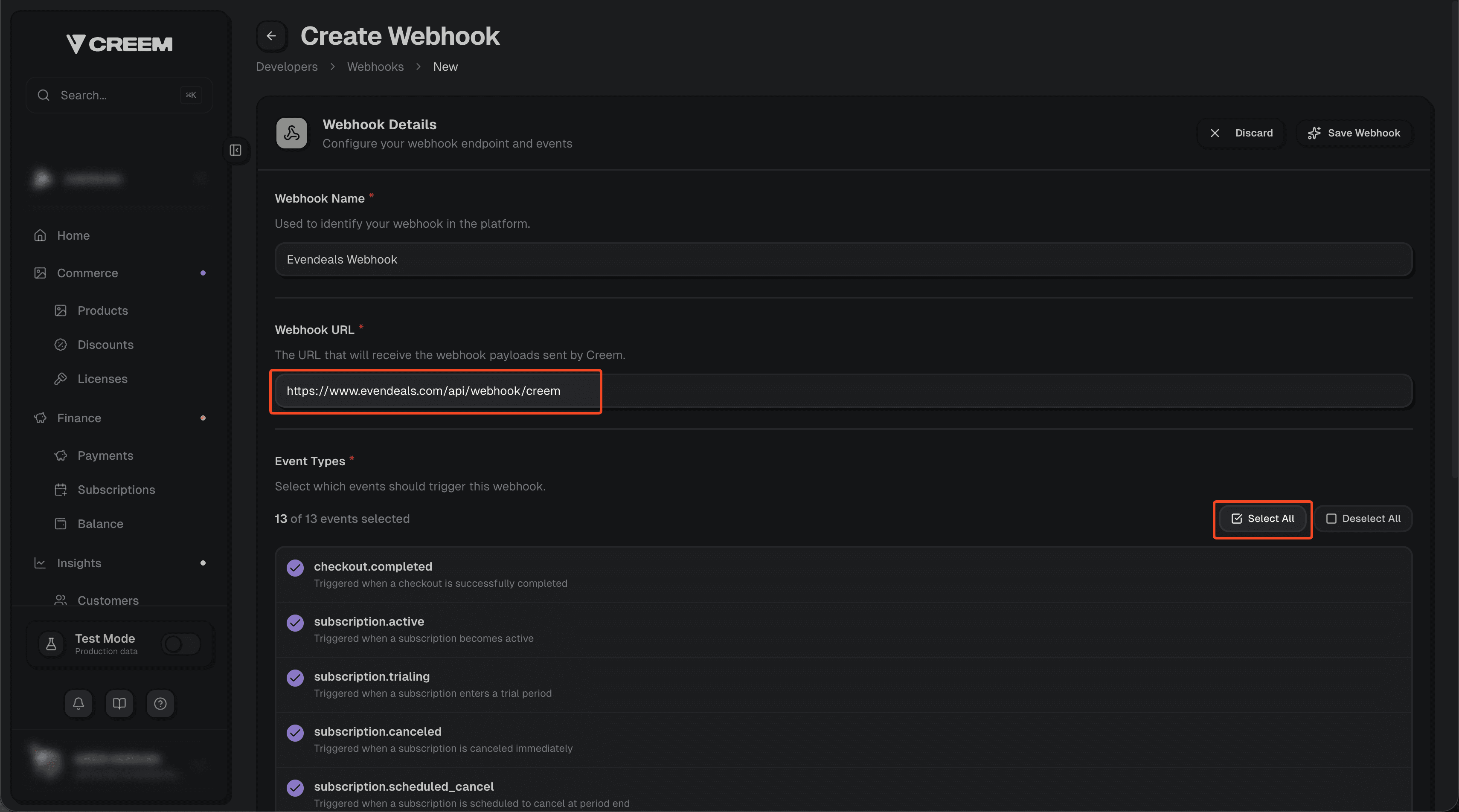Expand the Insights section

pyautogui.click(x=79, y=563)
